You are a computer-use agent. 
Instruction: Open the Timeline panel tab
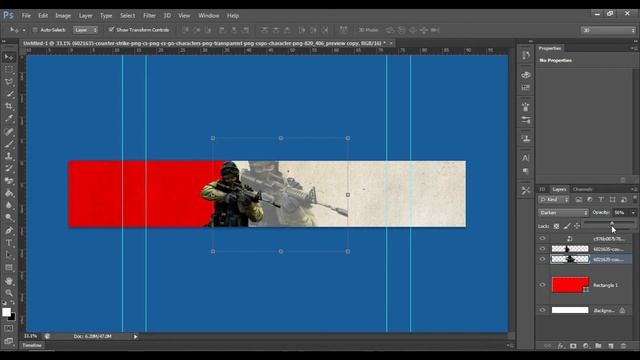(32, 345)
